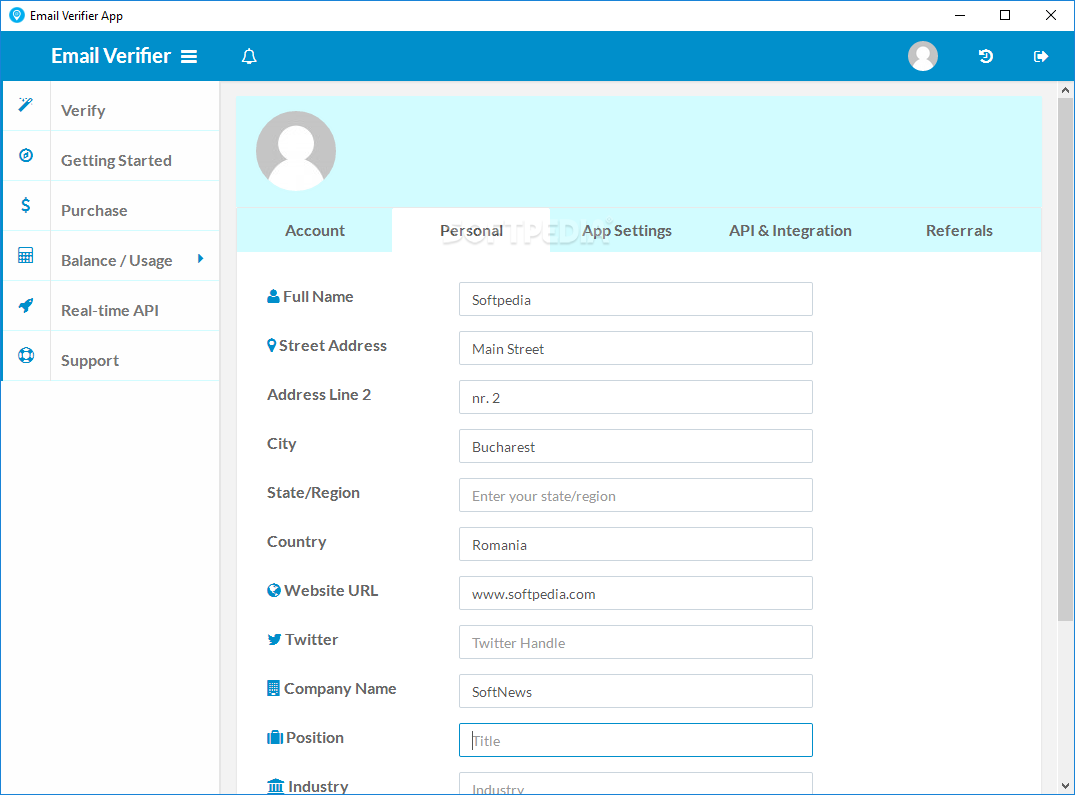Click the Address Line 2 field
The image size is (1075, 795).
tap(636, 398)
